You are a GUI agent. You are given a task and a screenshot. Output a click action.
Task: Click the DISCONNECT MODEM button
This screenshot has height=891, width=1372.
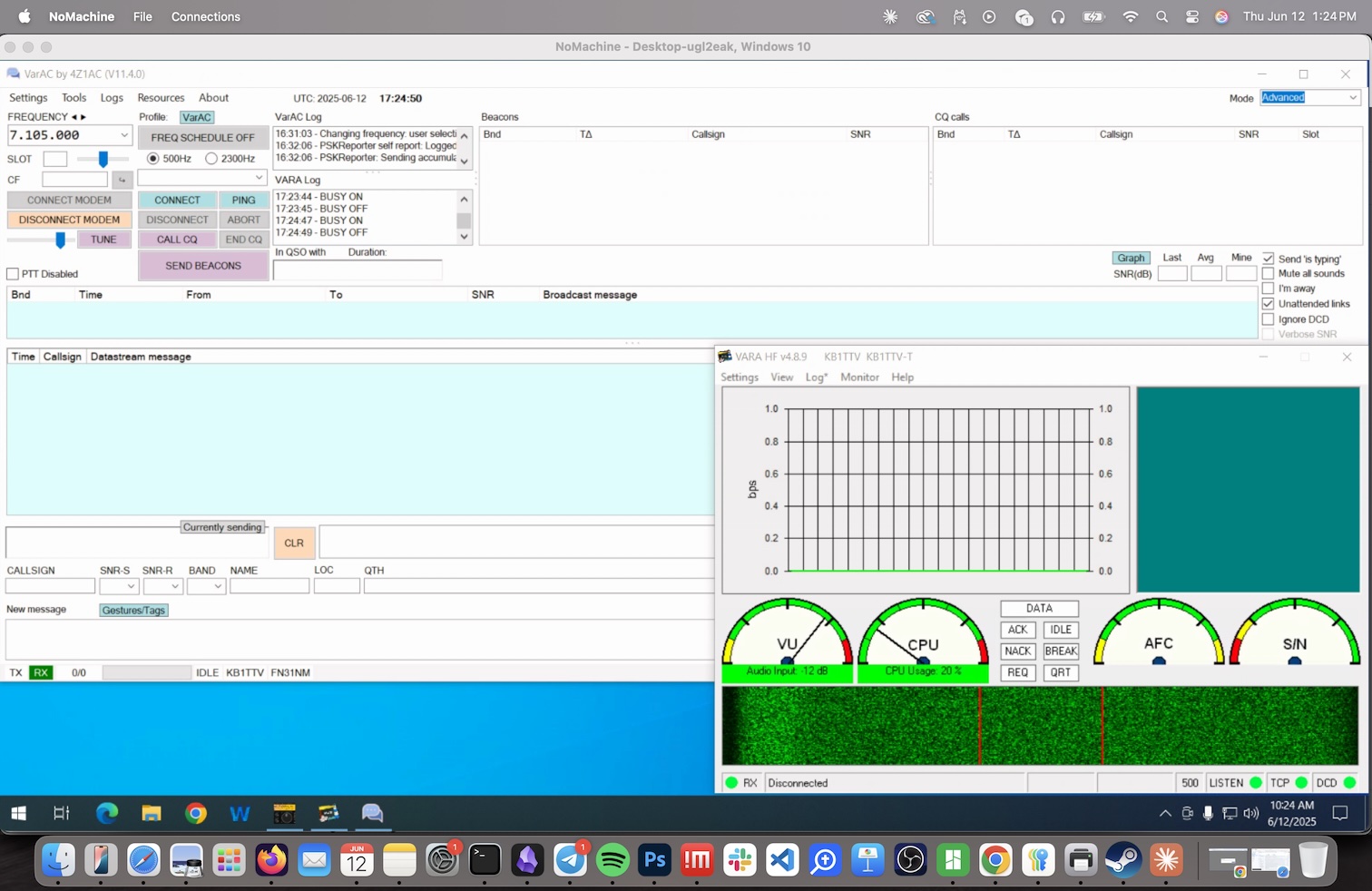pos(69,220)
